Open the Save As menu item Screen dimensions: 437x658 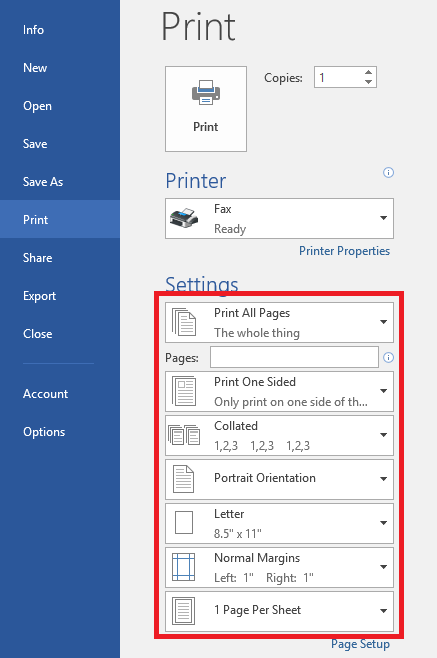pos(43,182)
